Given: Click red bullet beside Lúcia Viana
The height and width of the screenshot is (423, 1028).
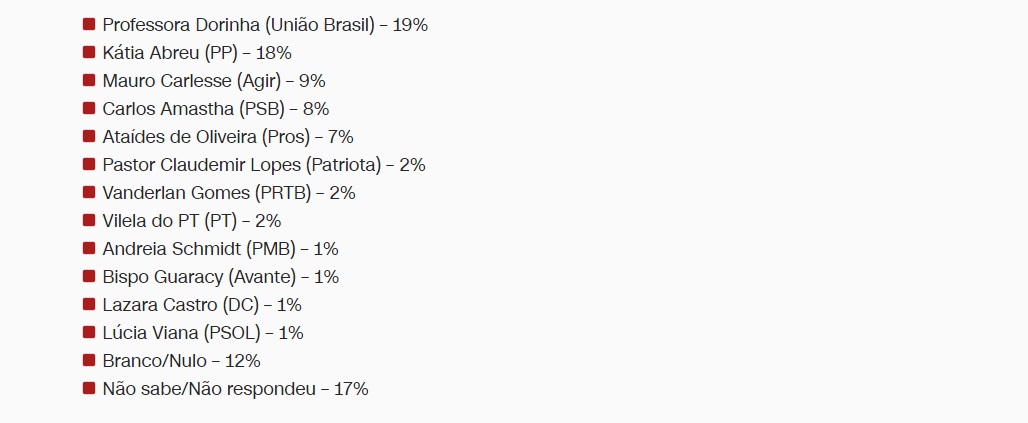Looking at the screenshot, I should pos(89,332).
